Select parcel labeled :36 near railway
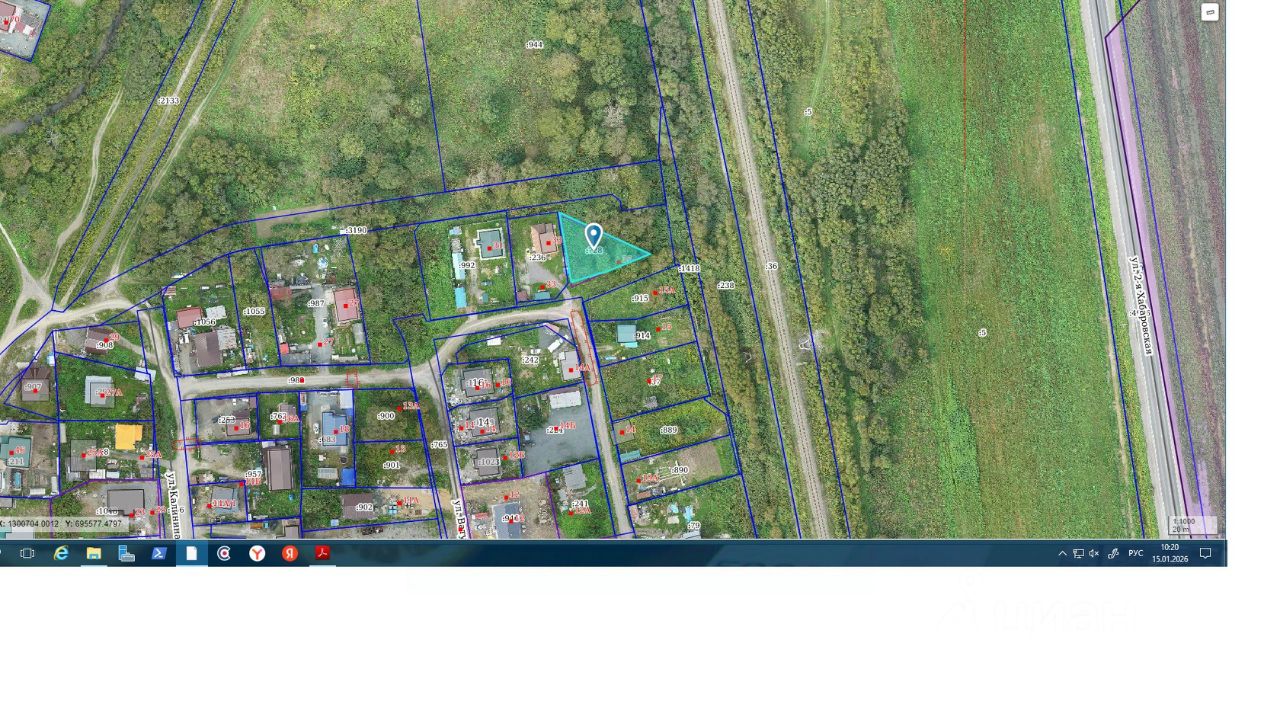The image size is (1280, 720). [x=771, y=266]
